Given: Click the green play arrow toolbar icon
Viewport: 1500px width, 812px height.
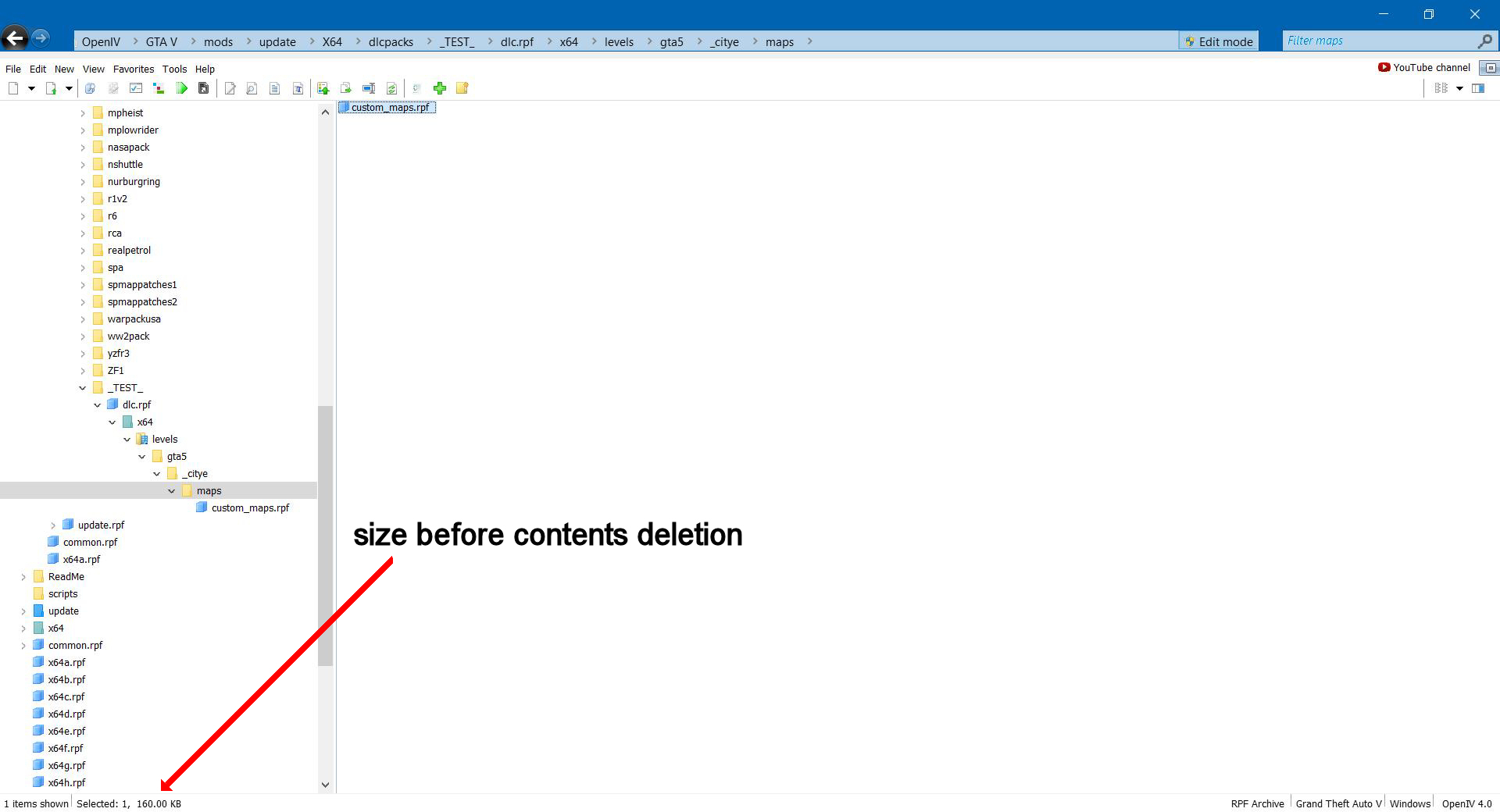Looking at the screenshot, I should pyautogui.click(x=181, y=88).
